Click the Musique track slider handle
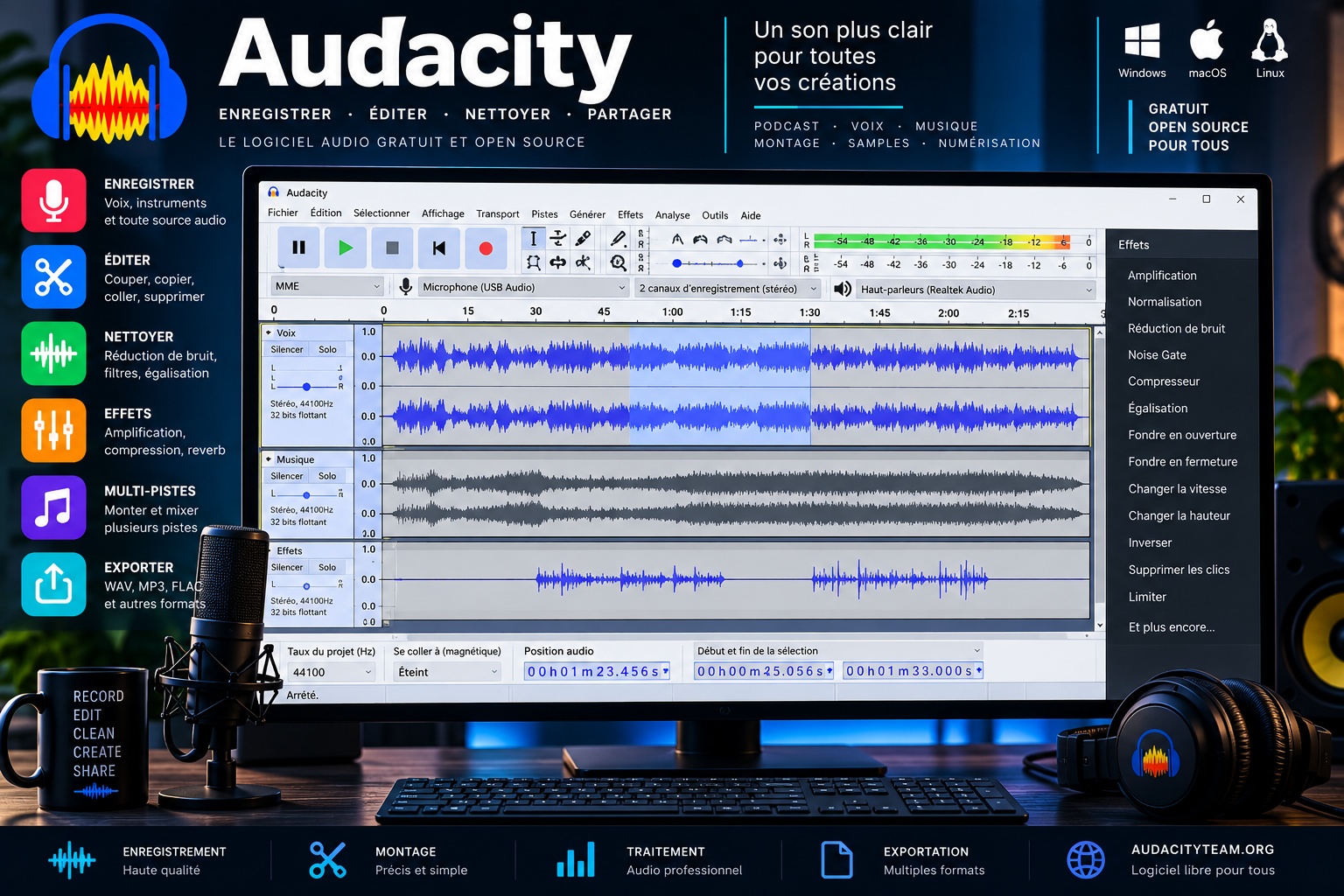This screenshot has height=896, width=1344. tap(306, 494)
